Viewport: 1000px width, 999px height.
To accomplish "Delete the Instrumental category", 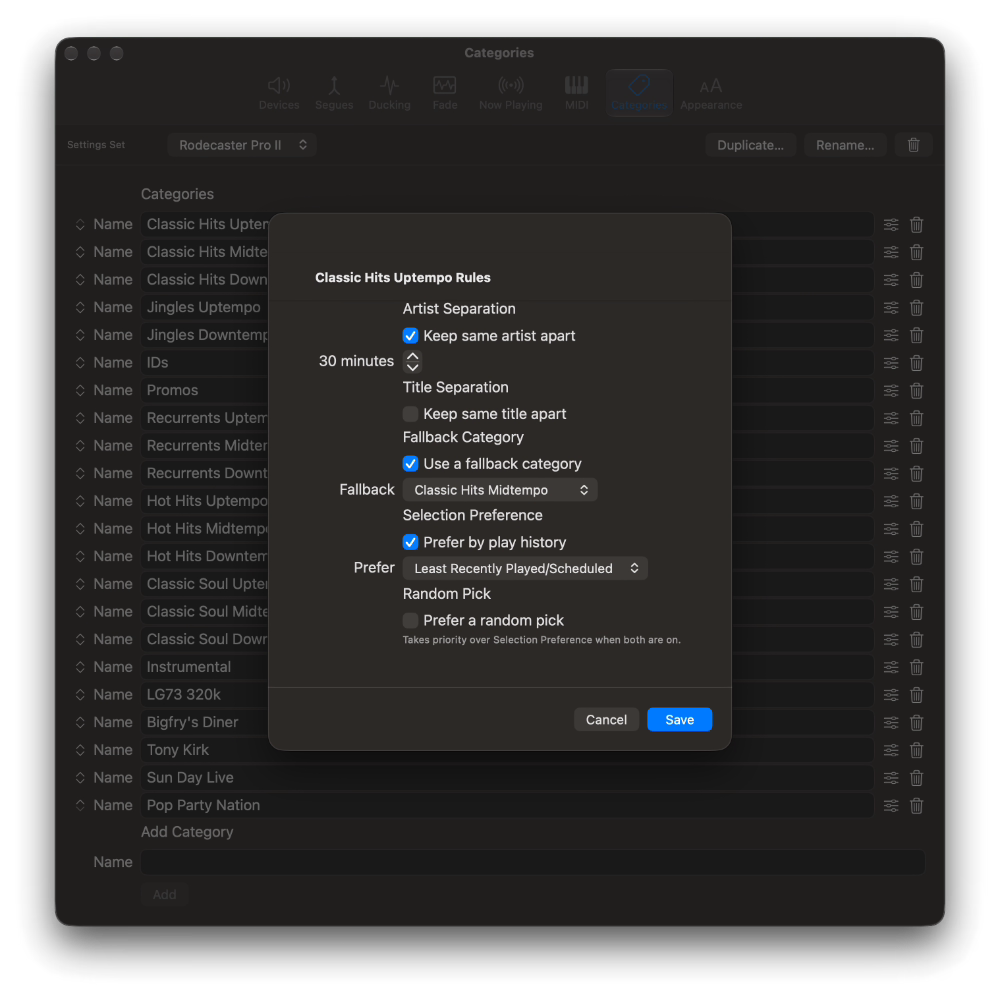I will point(916,667).
